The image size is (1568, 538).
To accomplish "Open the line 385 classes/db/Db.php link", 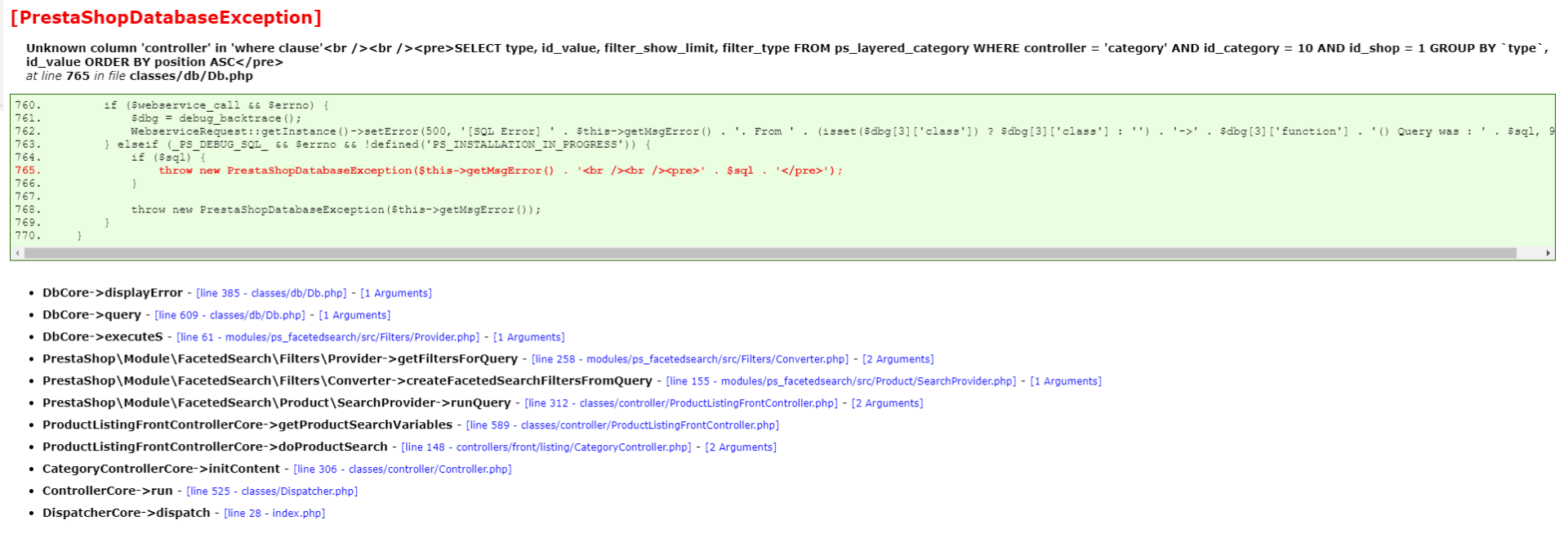I will tap(271, 293).
